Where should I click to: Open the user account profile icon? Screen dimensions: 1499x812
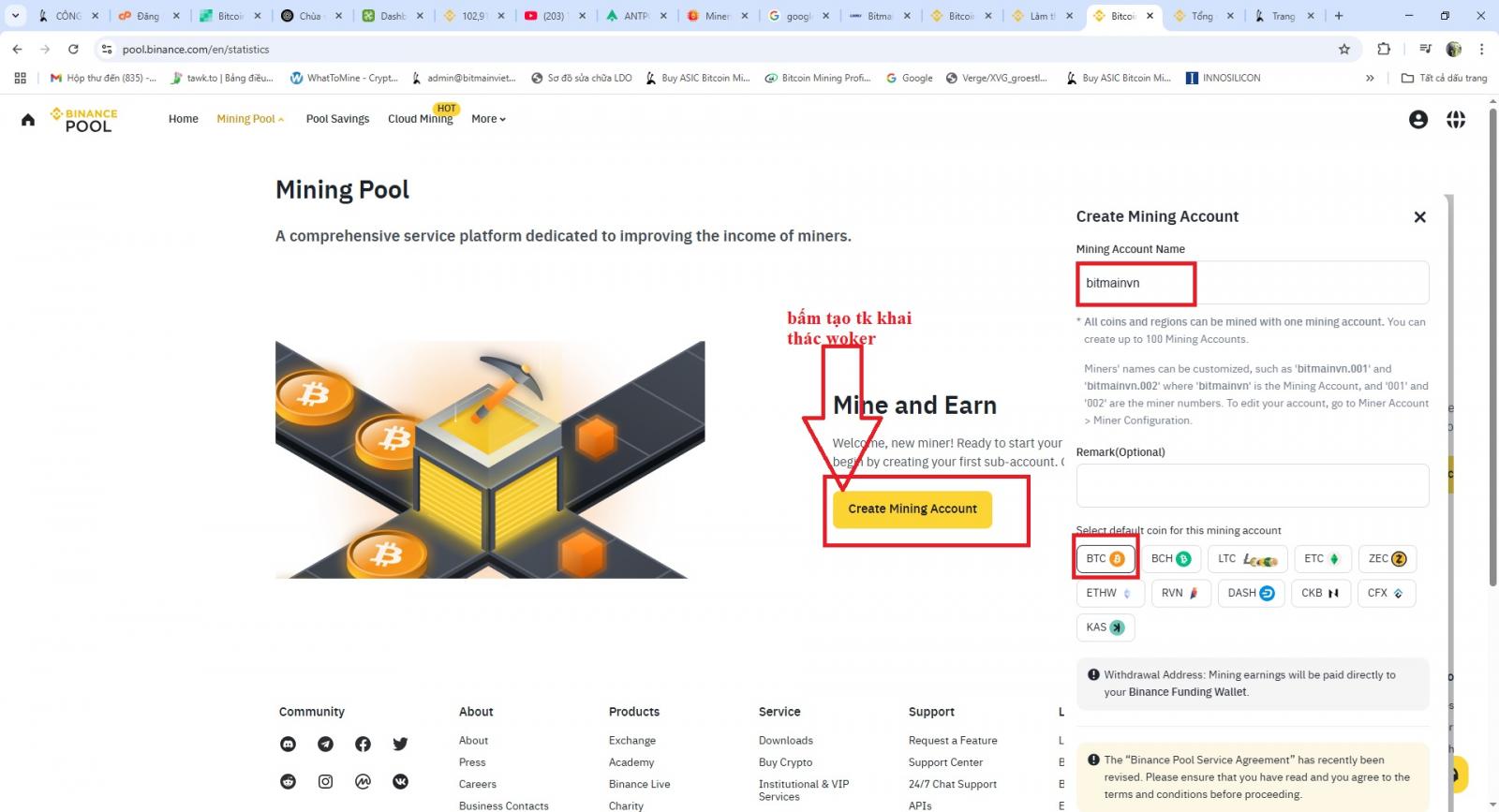coord(1418,119)
